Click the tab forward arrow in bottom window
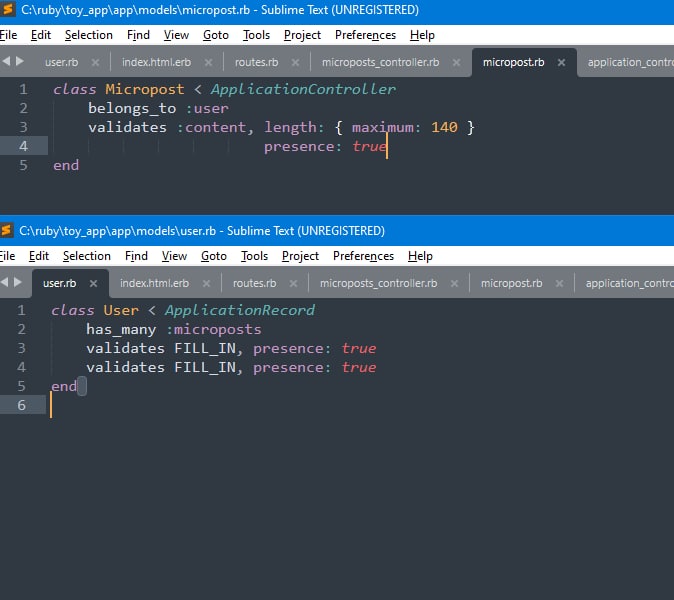Viewport: 674px width, 600px height. pos(18,282)
